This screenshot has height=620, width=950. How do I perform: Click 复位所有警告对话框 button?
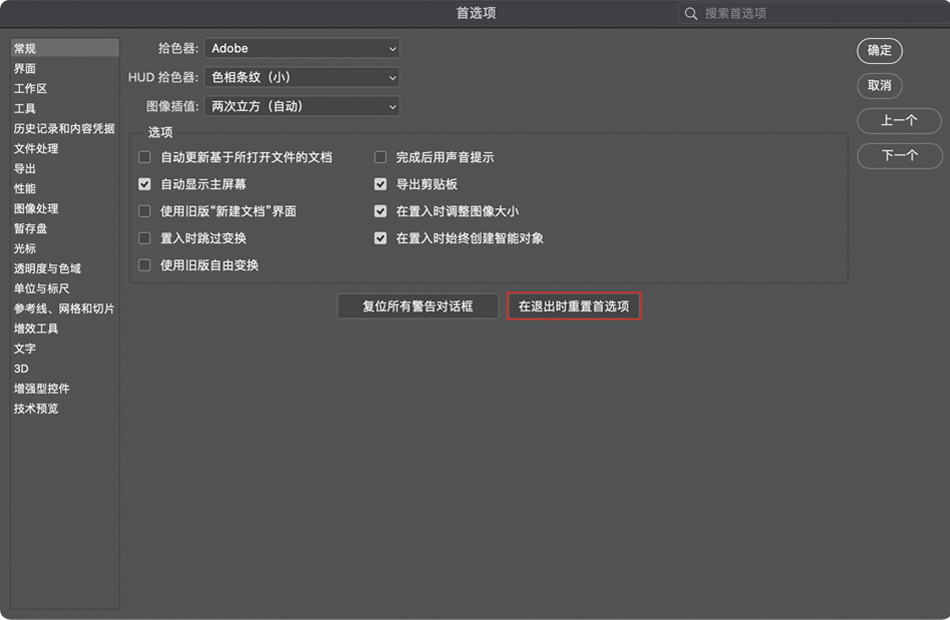click(418, 307)
